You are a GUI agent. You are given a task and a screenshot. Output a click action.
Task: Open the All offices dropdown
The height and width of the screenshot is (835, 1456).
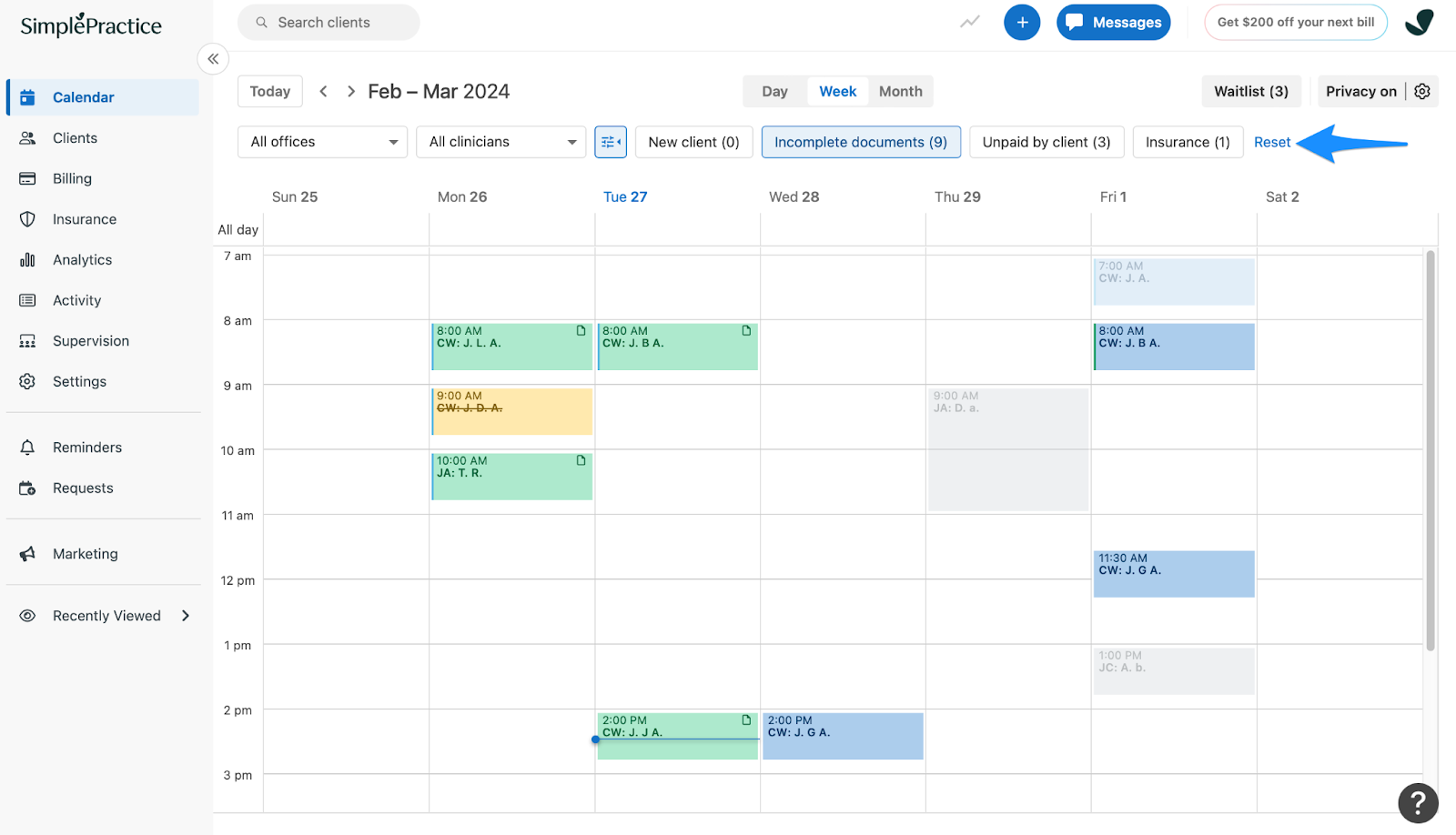321,142
